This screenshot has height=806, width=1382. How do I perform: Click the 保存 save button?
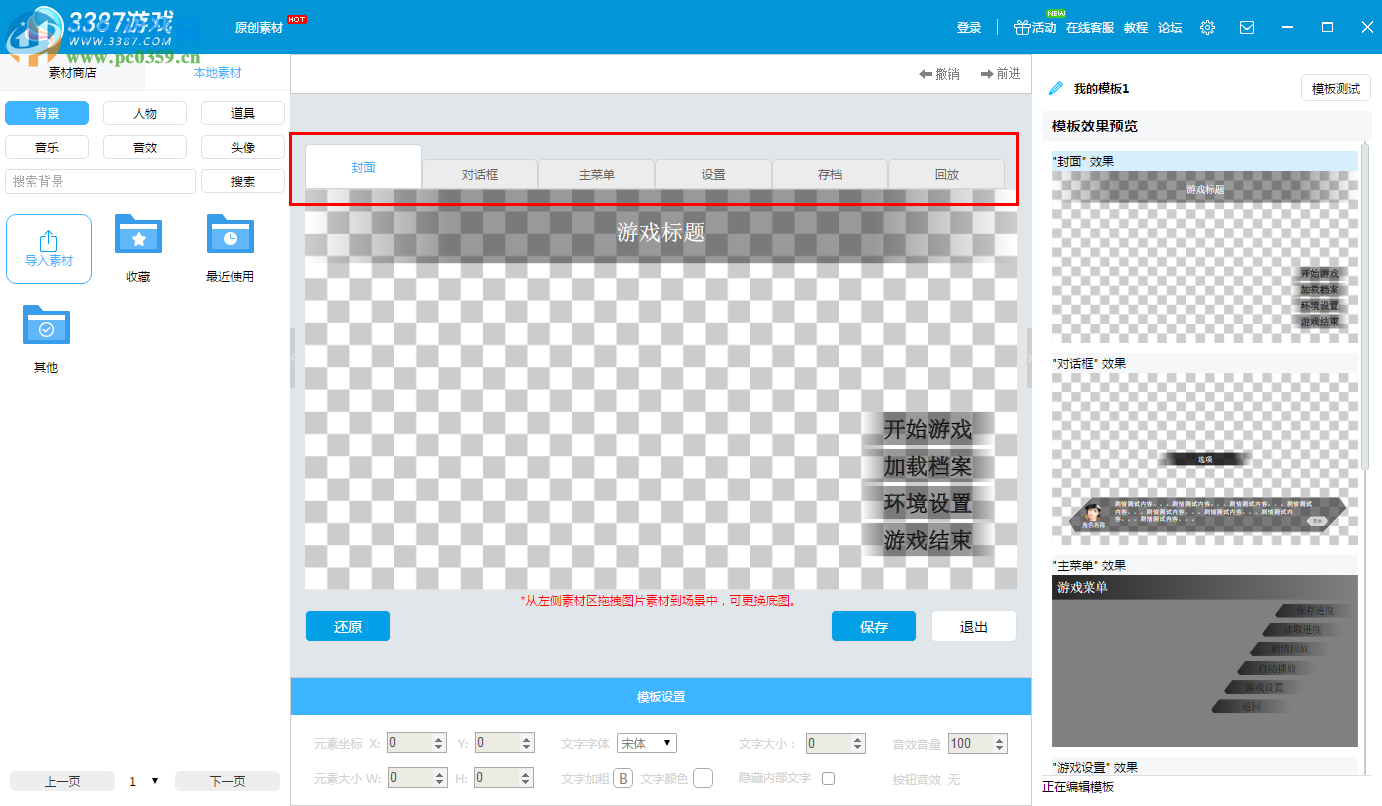tap(873, 626)
